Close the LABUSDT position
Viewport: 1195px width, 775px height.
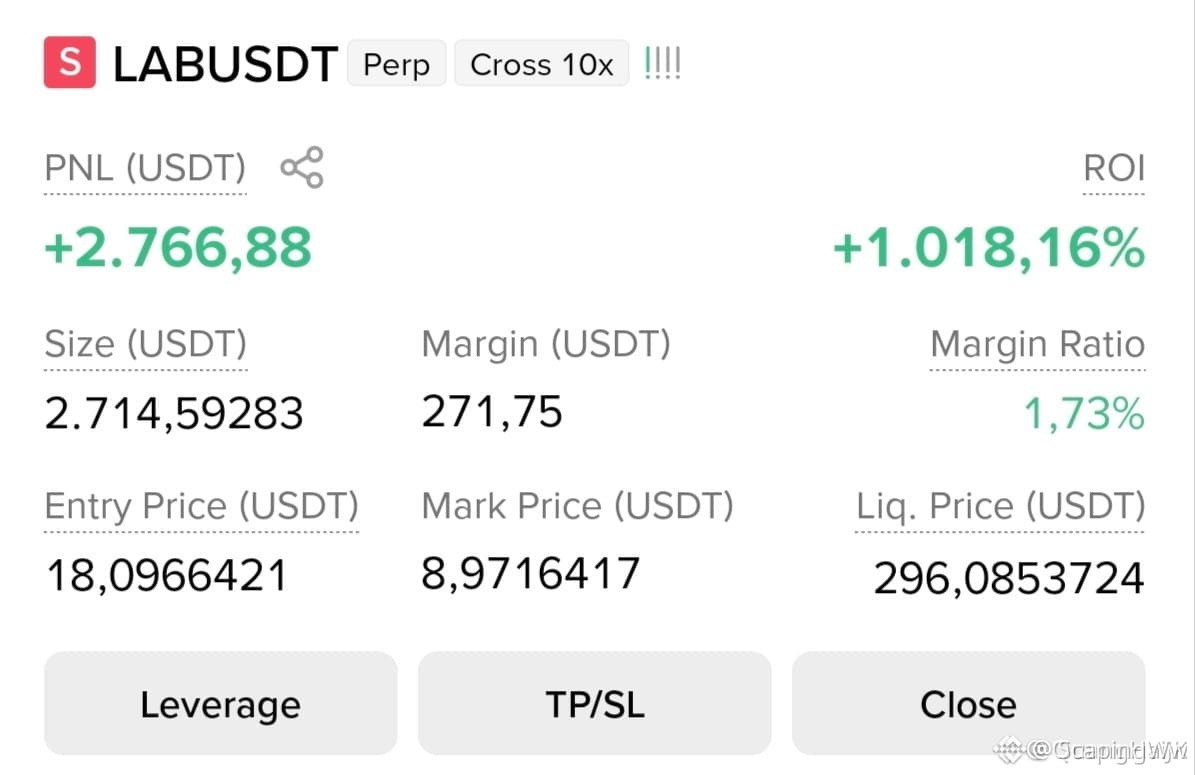coord(968,703)
